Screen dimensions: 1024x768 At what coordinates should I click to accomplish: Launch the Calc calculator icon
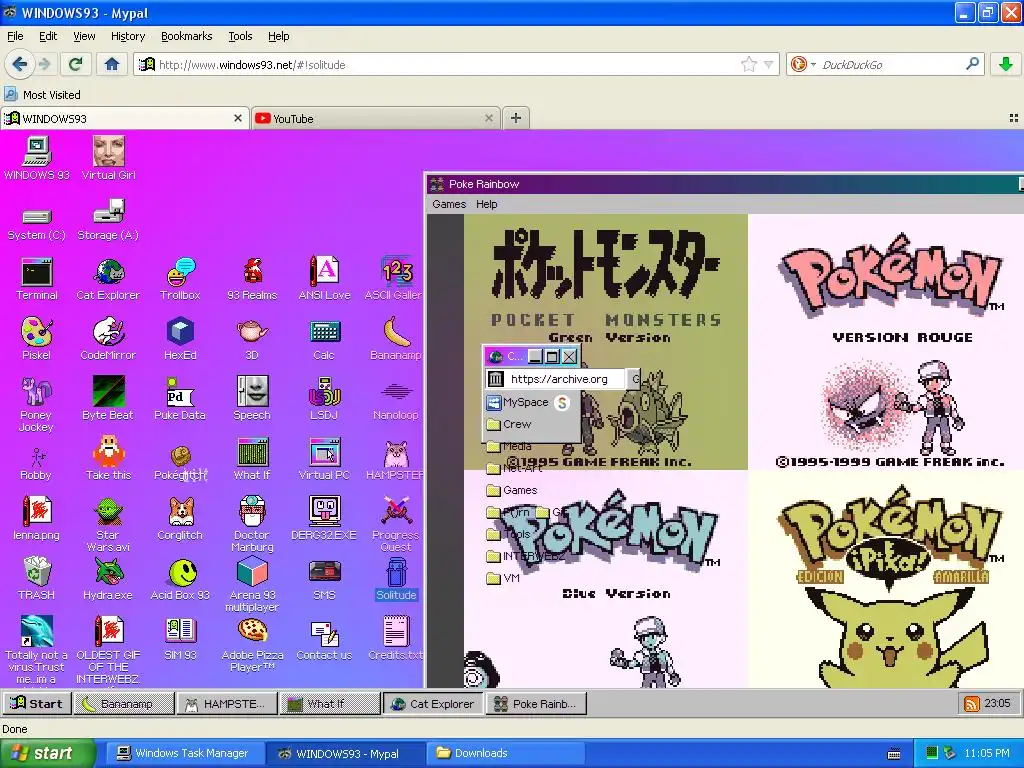pyautogui.click(x=324, y=339)
